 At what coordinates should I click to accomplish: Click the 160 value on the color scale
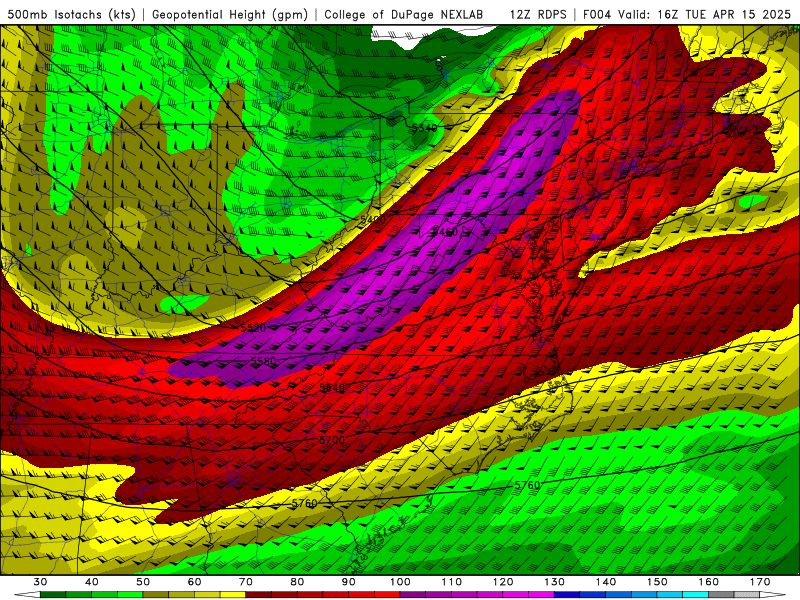pyautogui.click(x=709, y=582)
